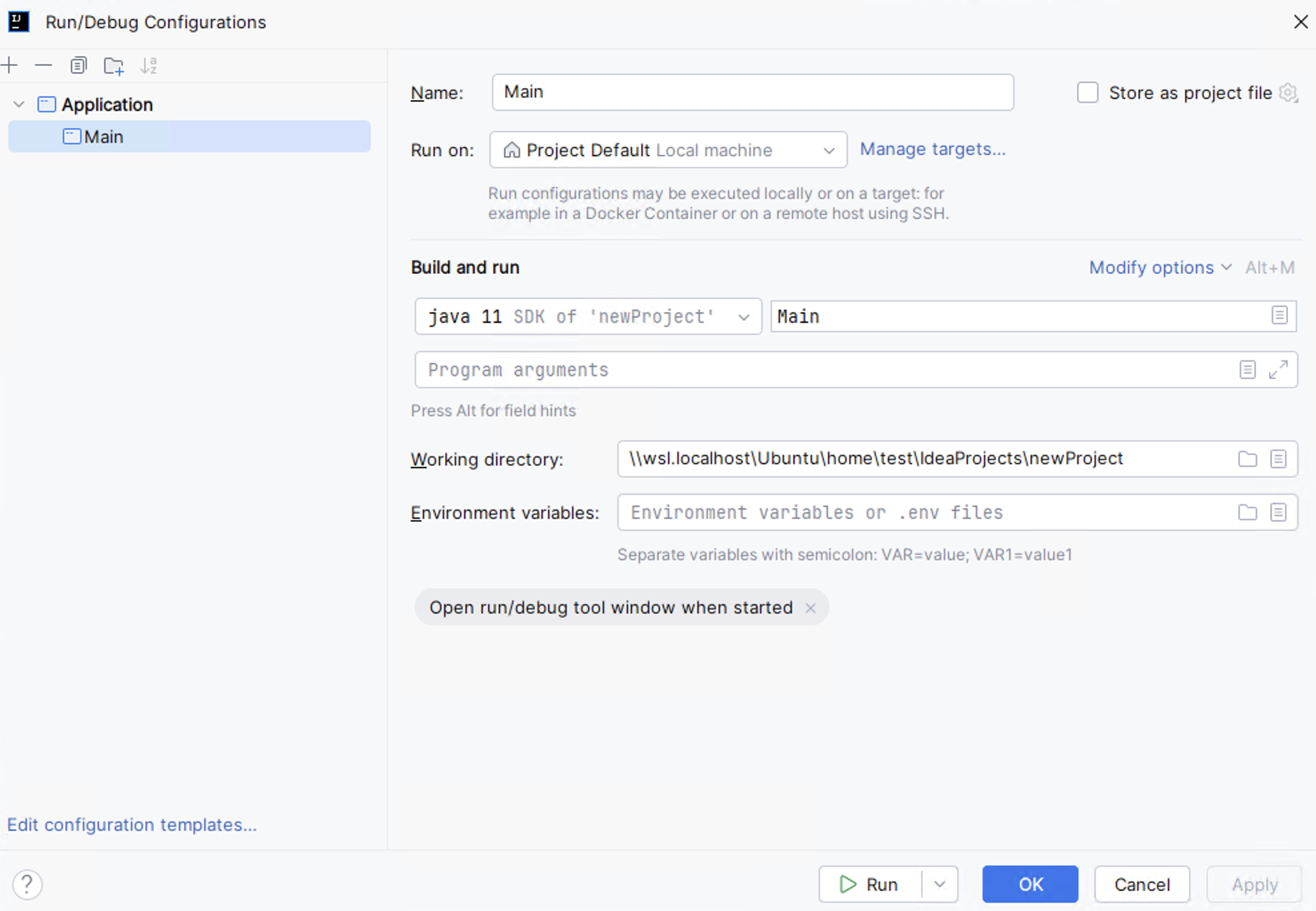Open Edit configuration templates

pos(131,824)
